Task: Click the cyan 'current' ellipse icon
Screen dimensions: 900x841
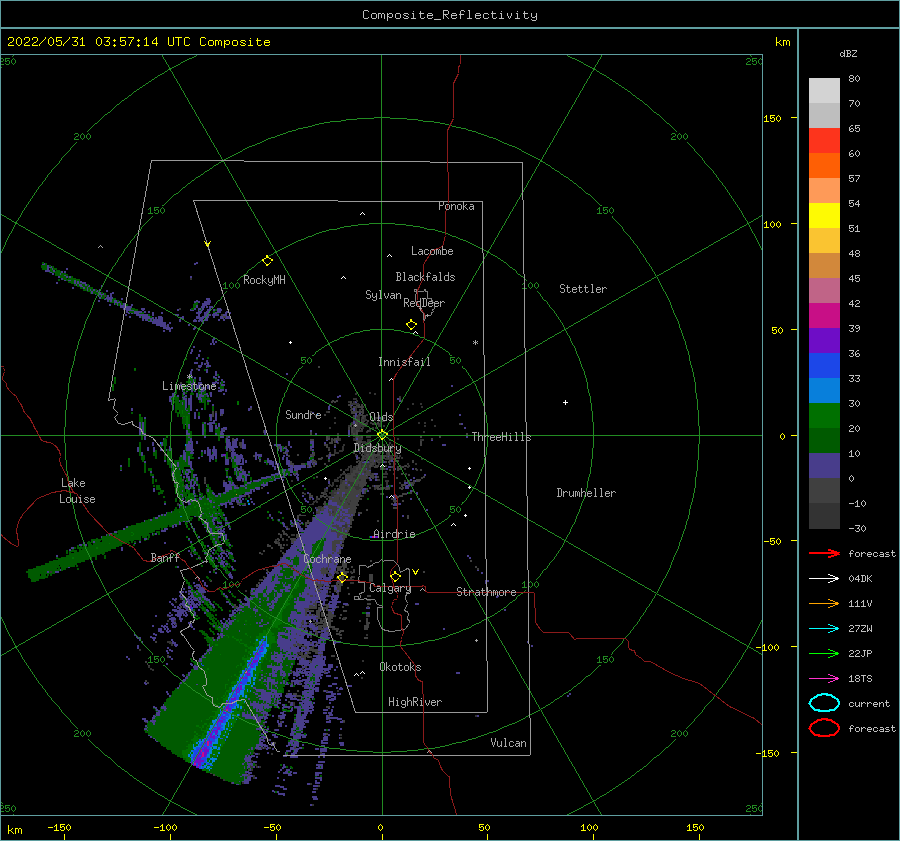Action: (x=824, y=703)
